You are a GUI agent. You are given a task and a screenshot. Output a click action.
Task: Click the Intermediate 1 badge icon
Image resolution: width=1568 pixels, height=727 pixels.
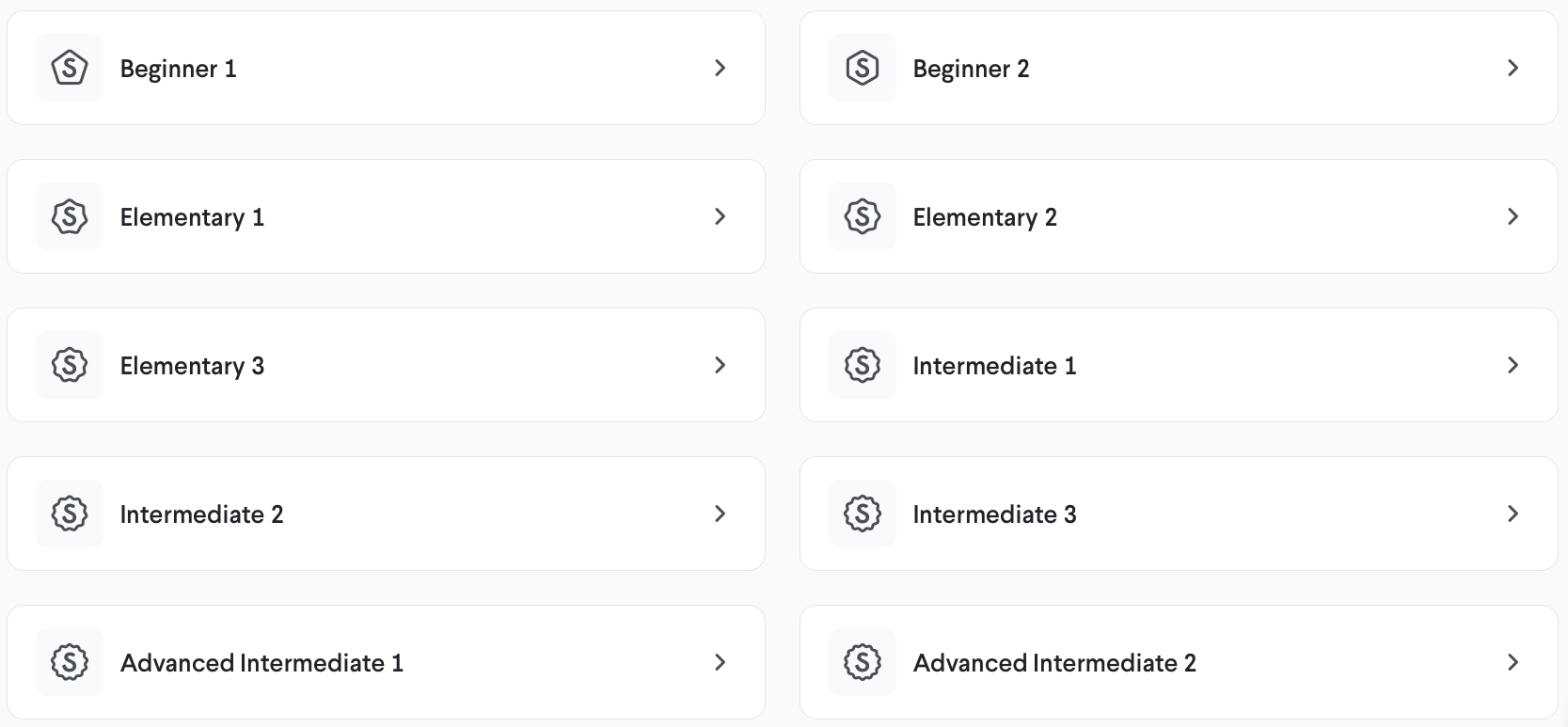(863, 365)
